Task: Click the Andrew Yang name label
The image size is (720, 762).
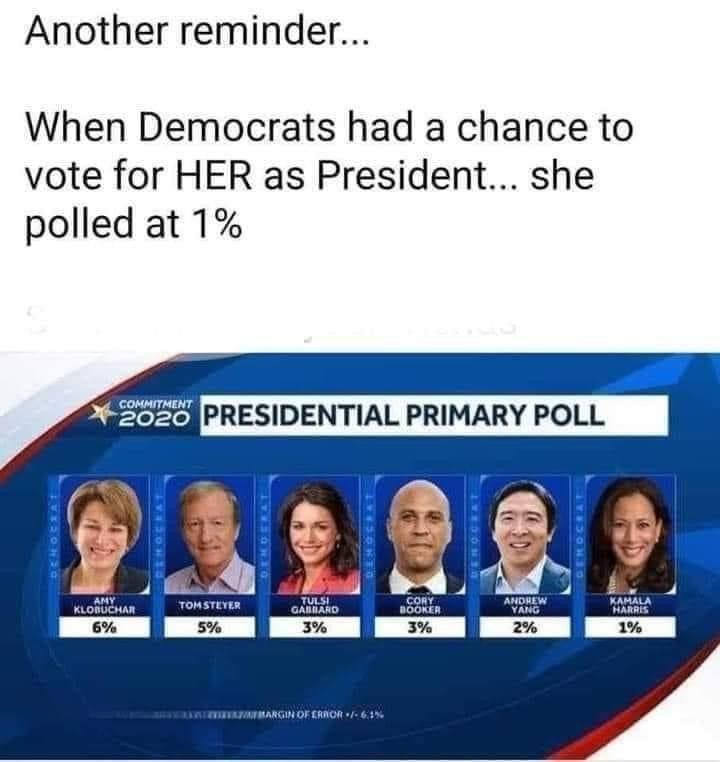Action: 524,603
